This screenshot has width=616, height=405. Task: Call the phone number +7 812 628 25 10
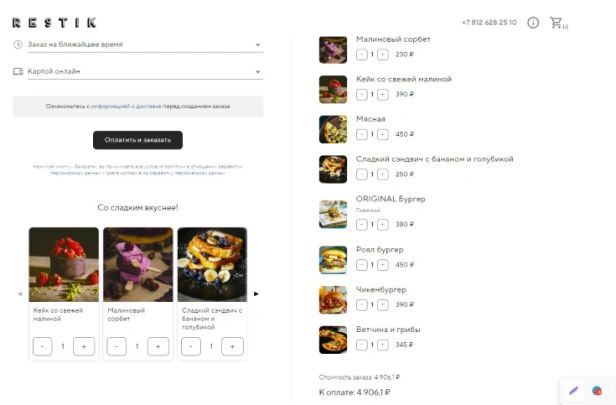(489, 22)
